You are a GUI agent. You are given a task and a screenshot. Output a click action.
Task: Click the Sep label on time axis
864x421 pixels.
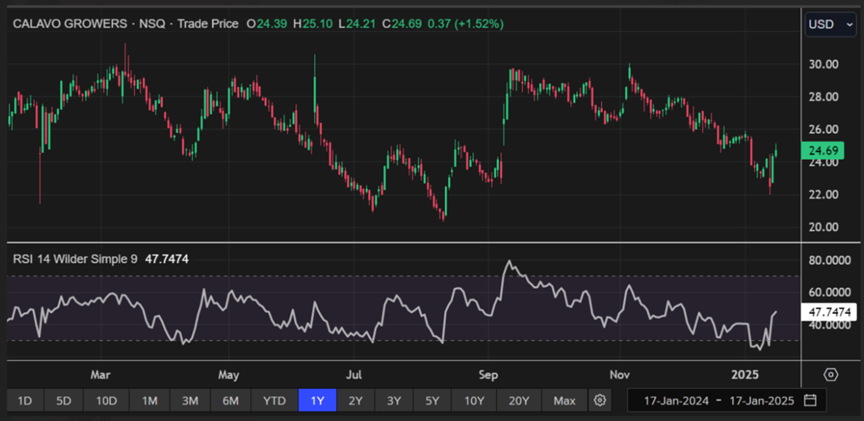pos(488,375)
